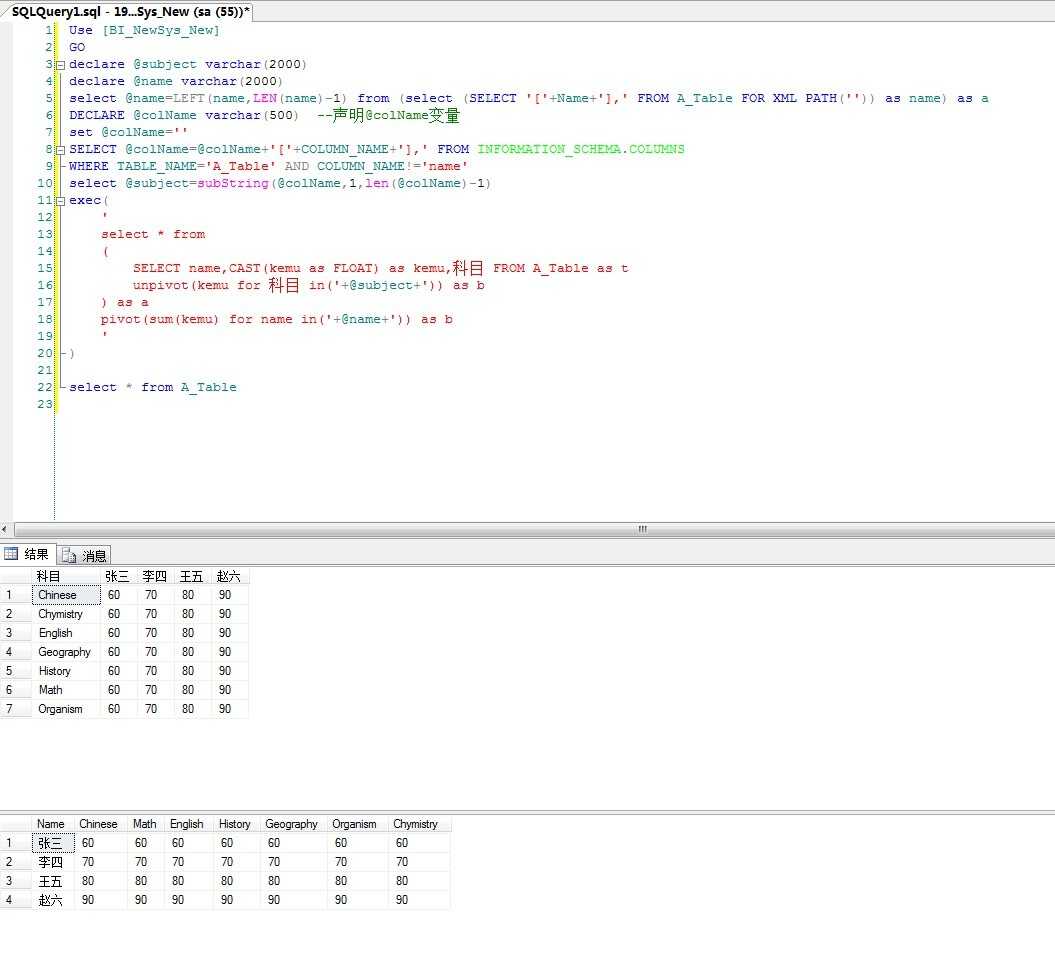
Task: Click the INFORMATION_SCHEMA.COLUMNS identifier
Action: [x=581, y=149]
